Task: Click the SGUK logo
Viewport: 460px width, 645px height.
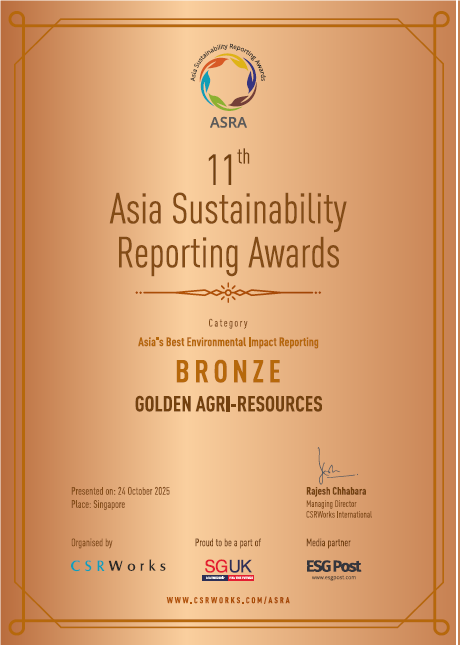Action: click(228, 570)
